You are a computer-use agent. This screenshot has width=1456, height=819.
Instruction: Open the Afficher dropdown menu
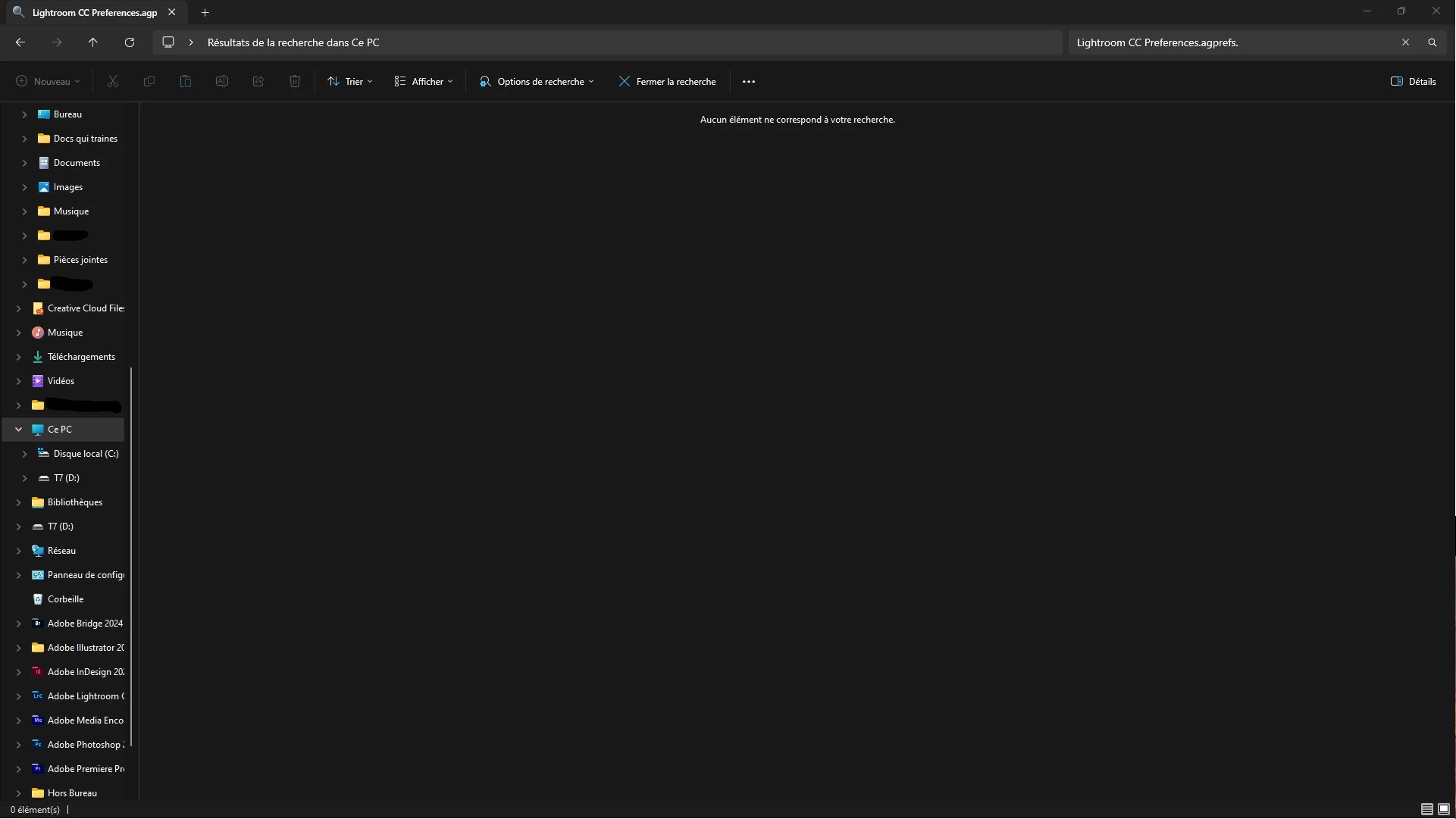[424, 82]
